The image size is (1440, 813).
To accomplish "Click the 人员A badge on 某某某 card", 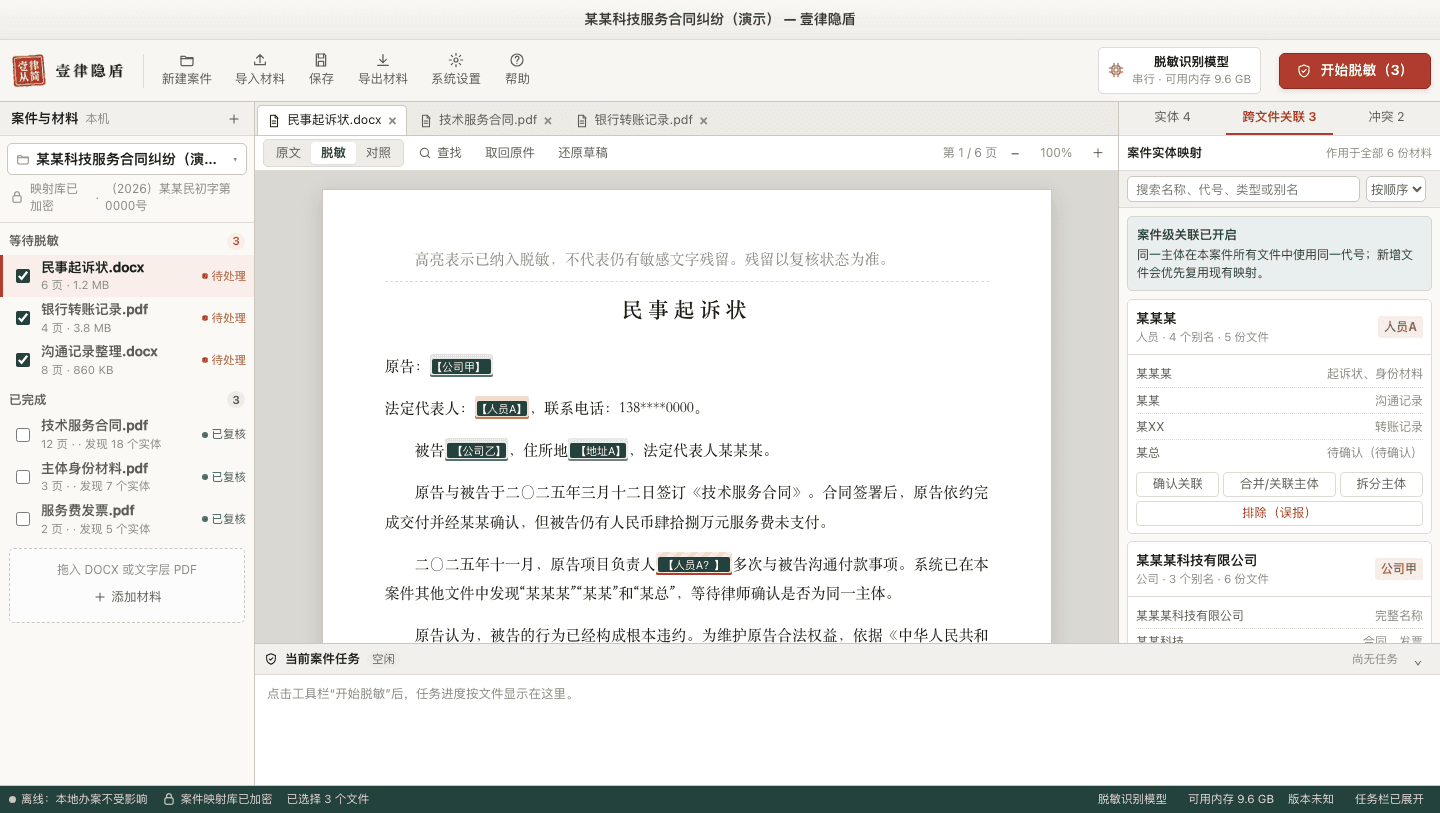I will click(x=1400, y=327).
